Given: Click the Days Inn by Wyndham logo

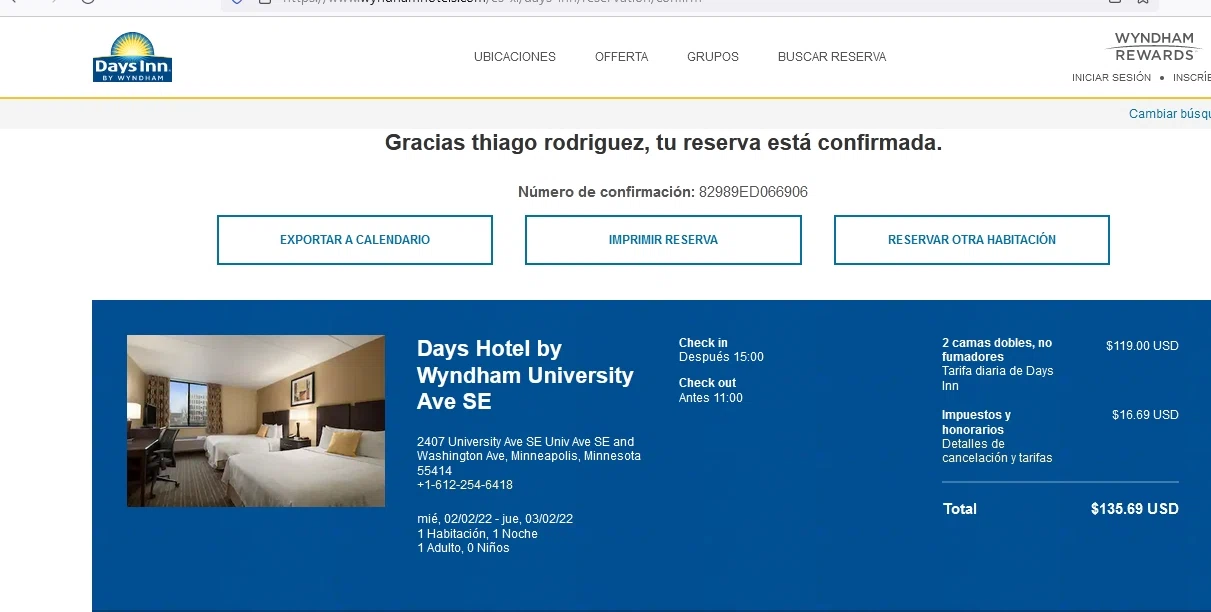Looking at the screenshot, I should coord(132,57).
